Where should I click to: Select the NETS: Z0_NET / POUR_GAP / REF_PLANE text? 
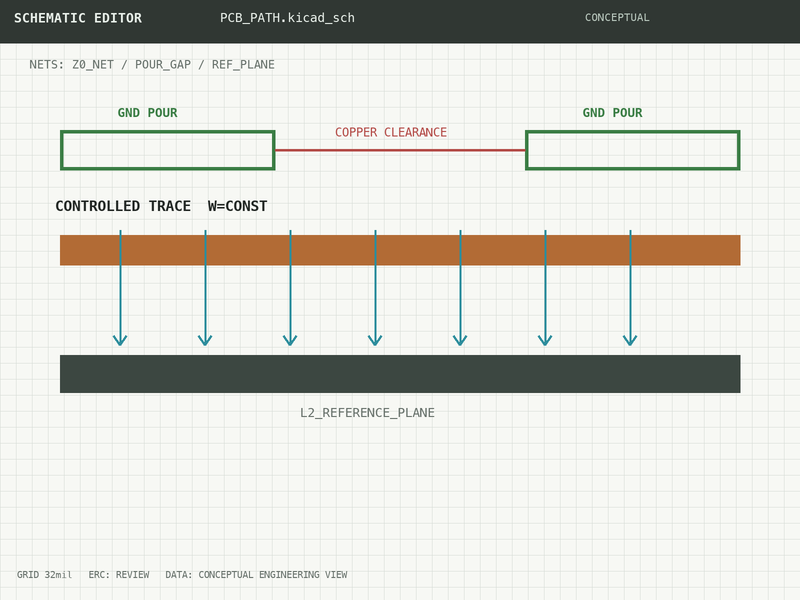(x=152, y=64)
